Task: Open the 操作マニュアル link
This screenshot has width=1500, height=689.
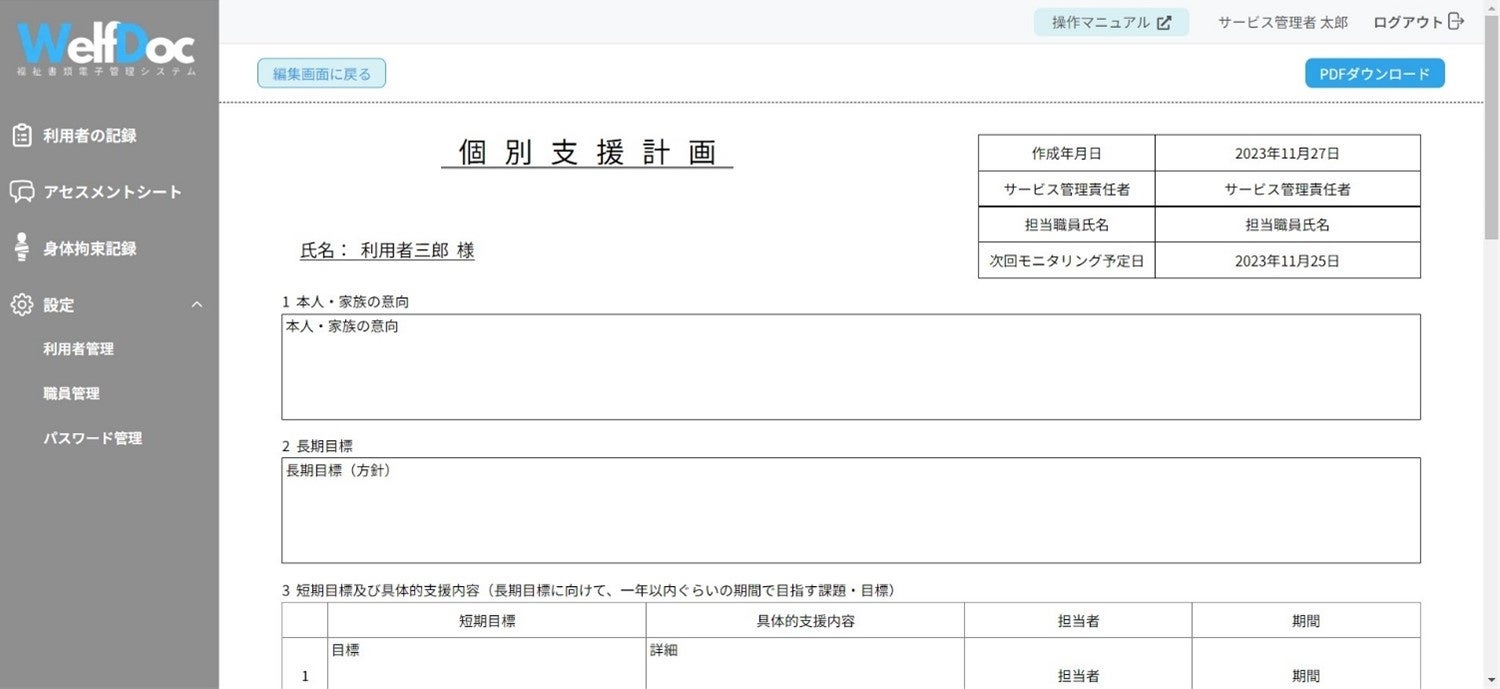Action: (1111, 22)
